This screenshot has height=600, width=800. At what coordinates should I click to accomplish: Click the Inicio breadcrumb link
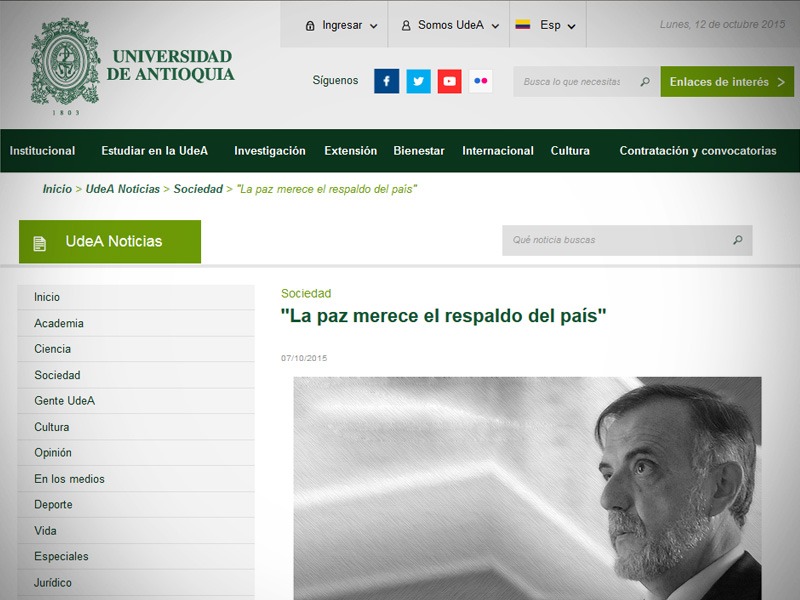pyautogui.click(x=57, y=189)
